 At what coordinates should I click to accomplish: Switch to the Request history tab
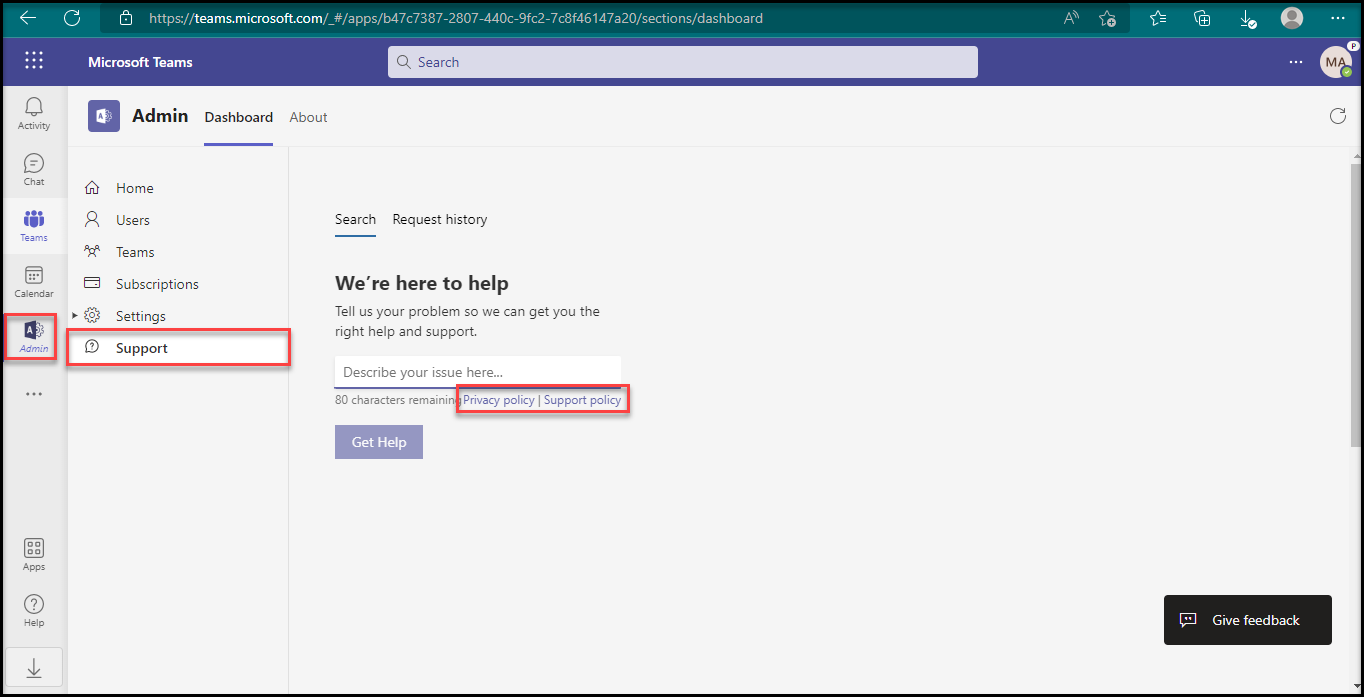pos(439,219)
